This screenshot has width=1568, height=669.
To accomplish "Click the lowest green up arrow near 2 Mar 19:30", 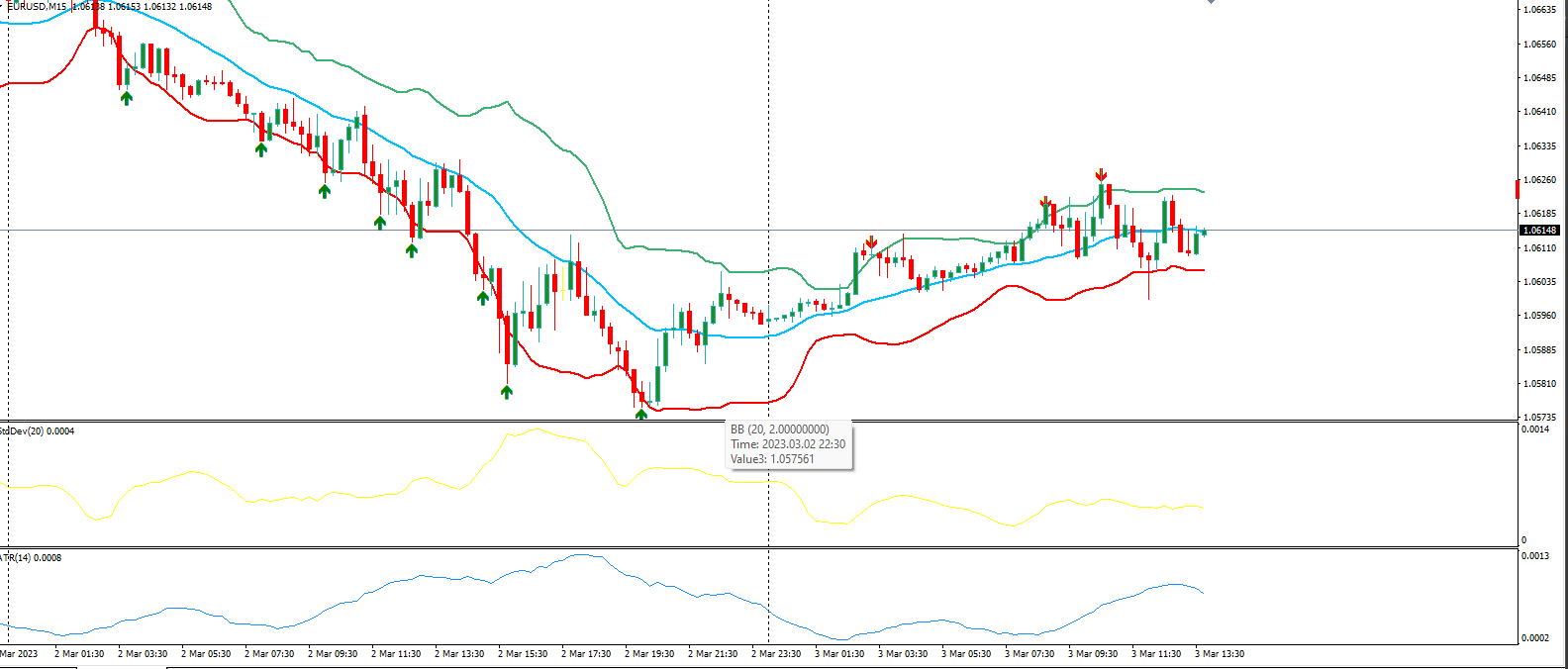I will tap(641, 414).
